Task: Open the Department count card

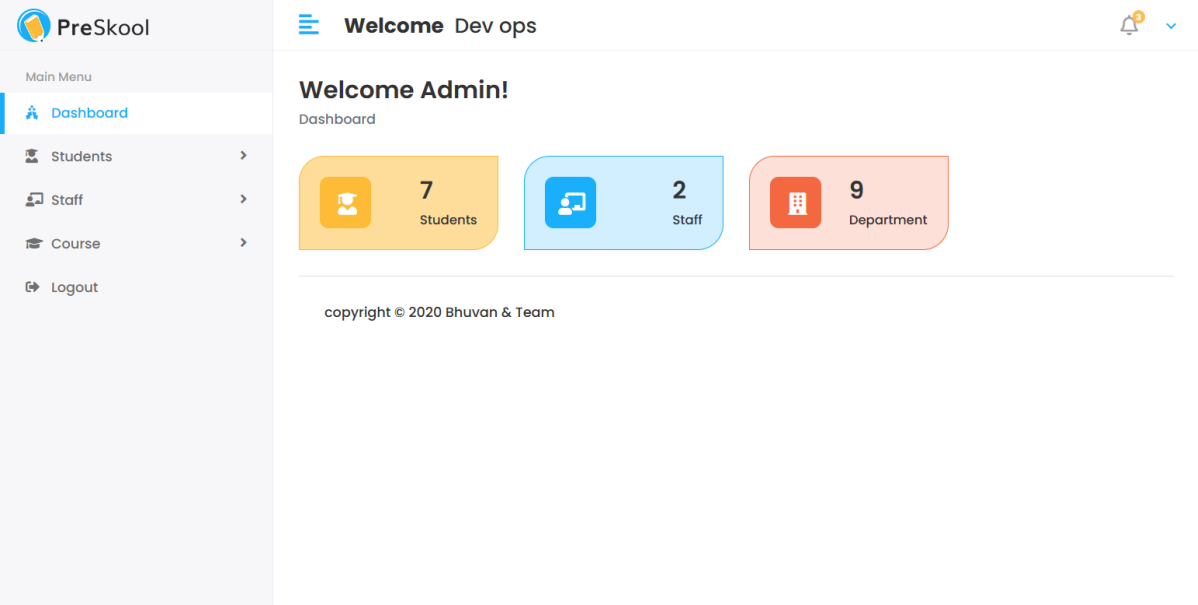Action: [x=848, y=203]
